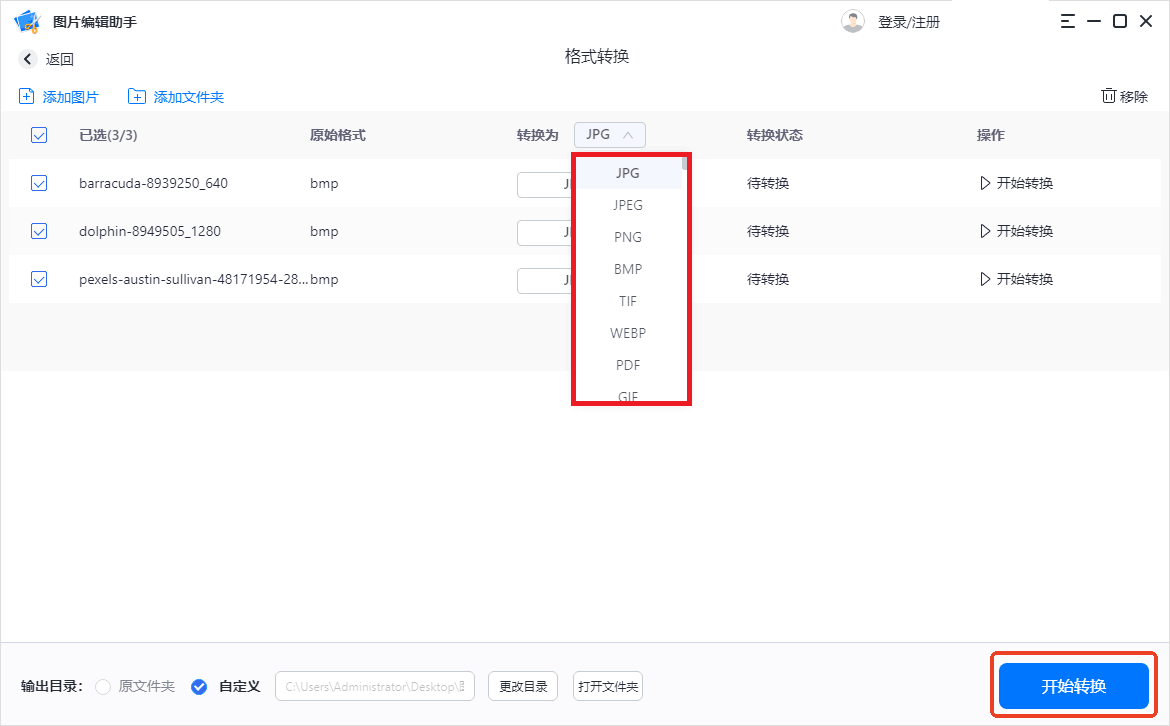Viewport: 1170px width, 726px height.
Task: Choose PNG from the format dropdown
Action: (x=628, y=237)
